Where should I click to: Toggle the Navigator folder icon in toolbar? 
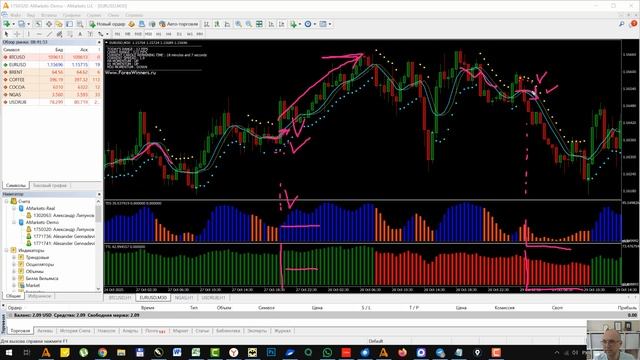(59, 24)
